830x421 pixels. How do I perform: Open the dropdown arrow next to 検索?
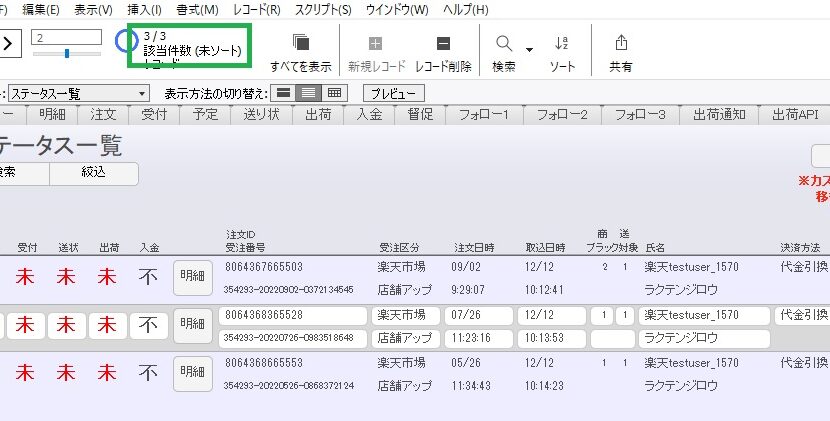coord(529,50)
